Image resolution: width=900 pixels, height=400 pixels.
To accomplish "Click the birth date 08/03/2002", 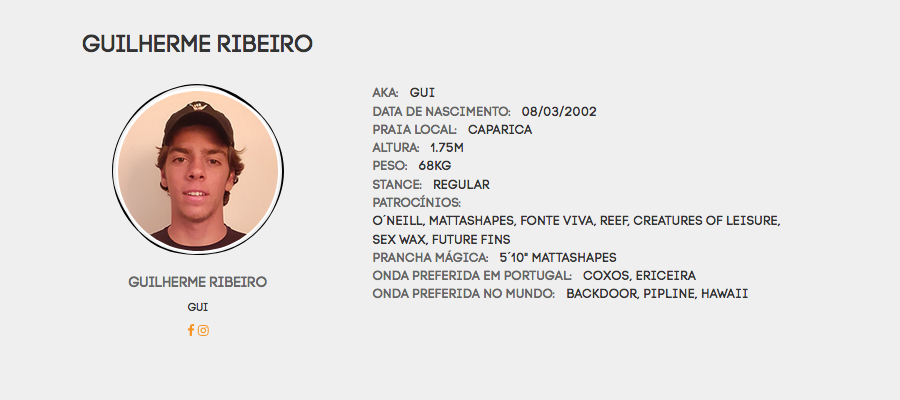I will coord(559,111).
